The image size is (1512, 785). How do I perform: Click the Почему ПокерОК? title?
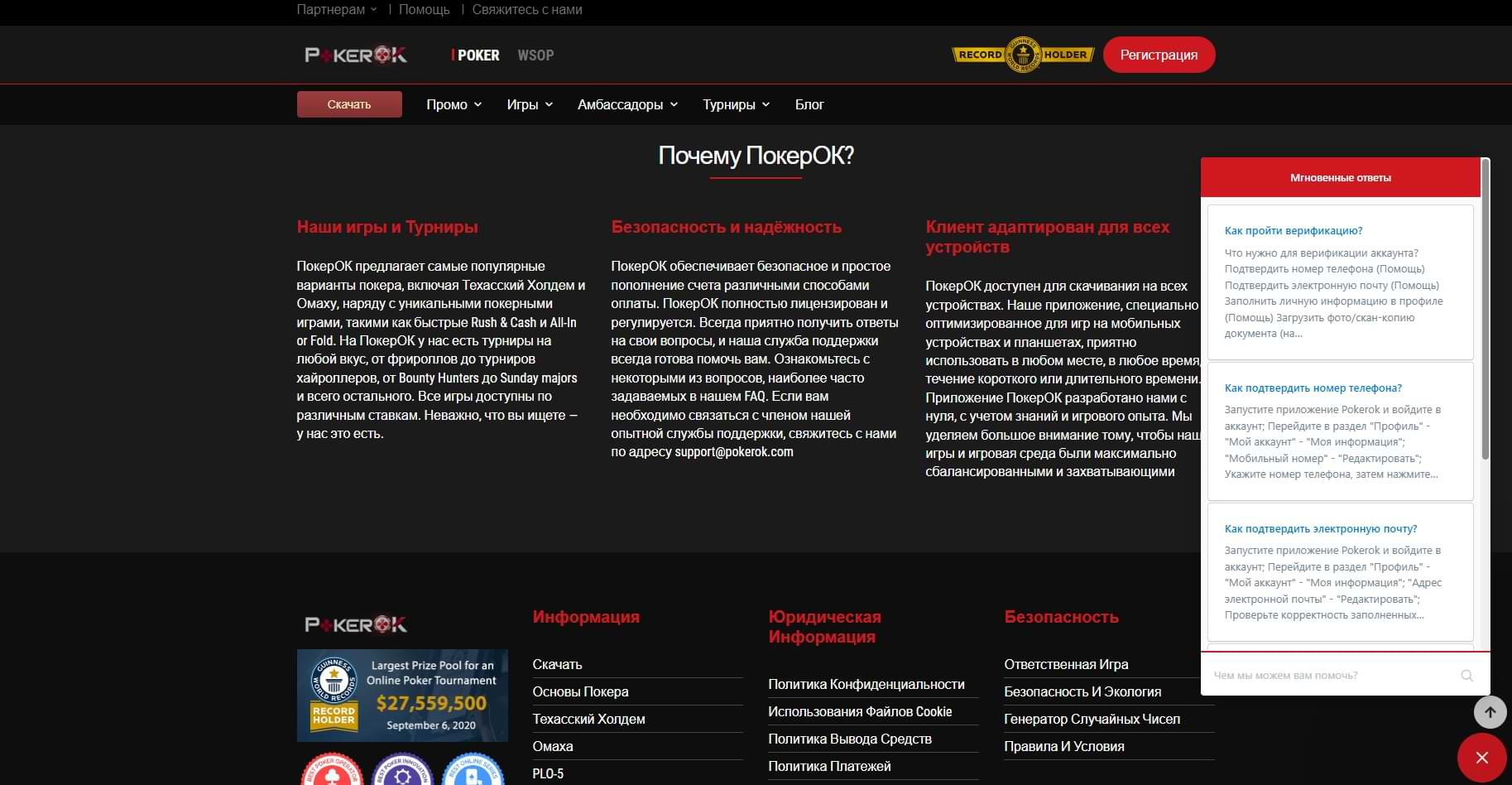[x=756, y=156]
